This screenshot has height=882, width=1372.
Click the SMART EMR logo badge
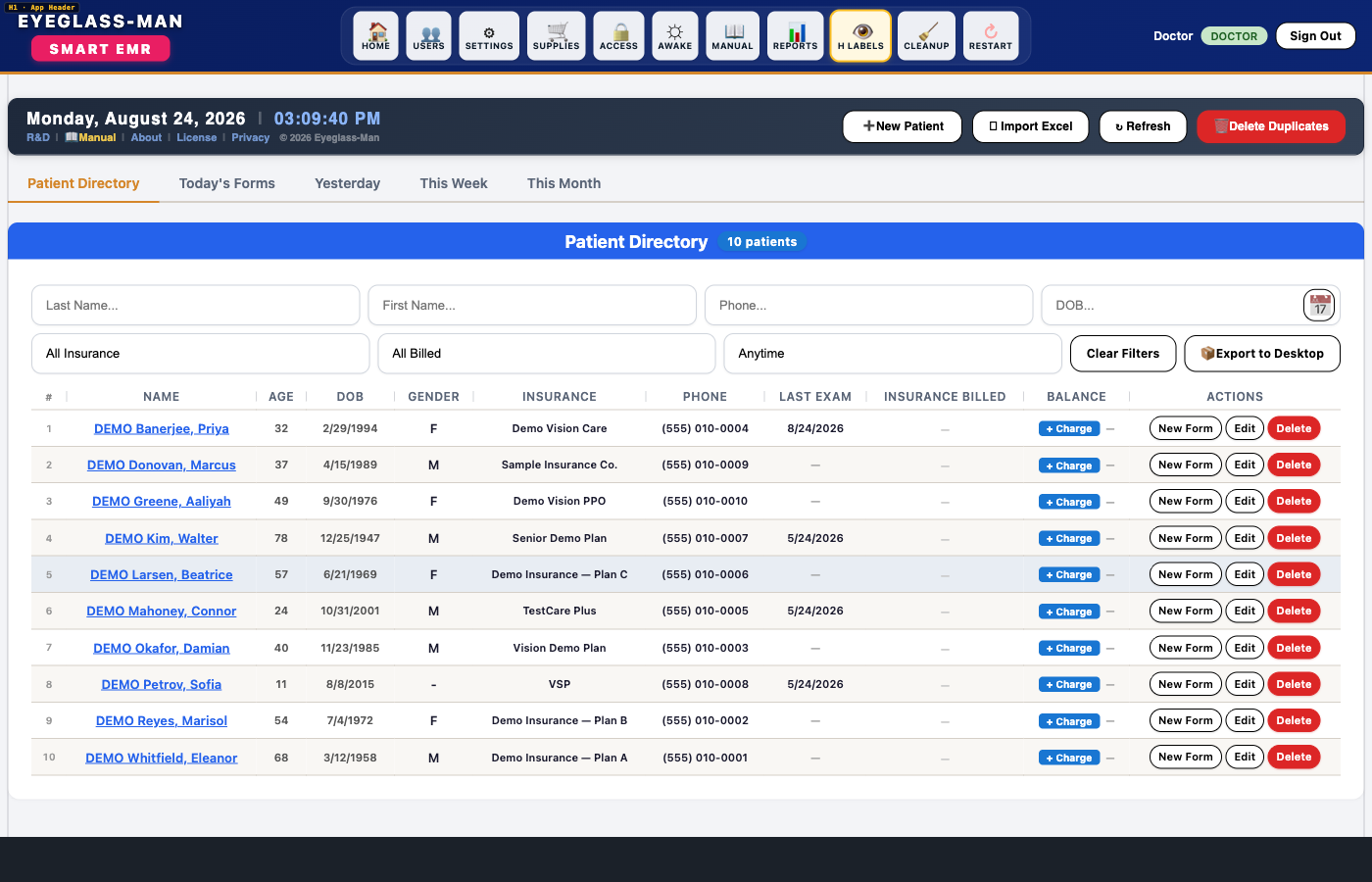click(100, 49)
